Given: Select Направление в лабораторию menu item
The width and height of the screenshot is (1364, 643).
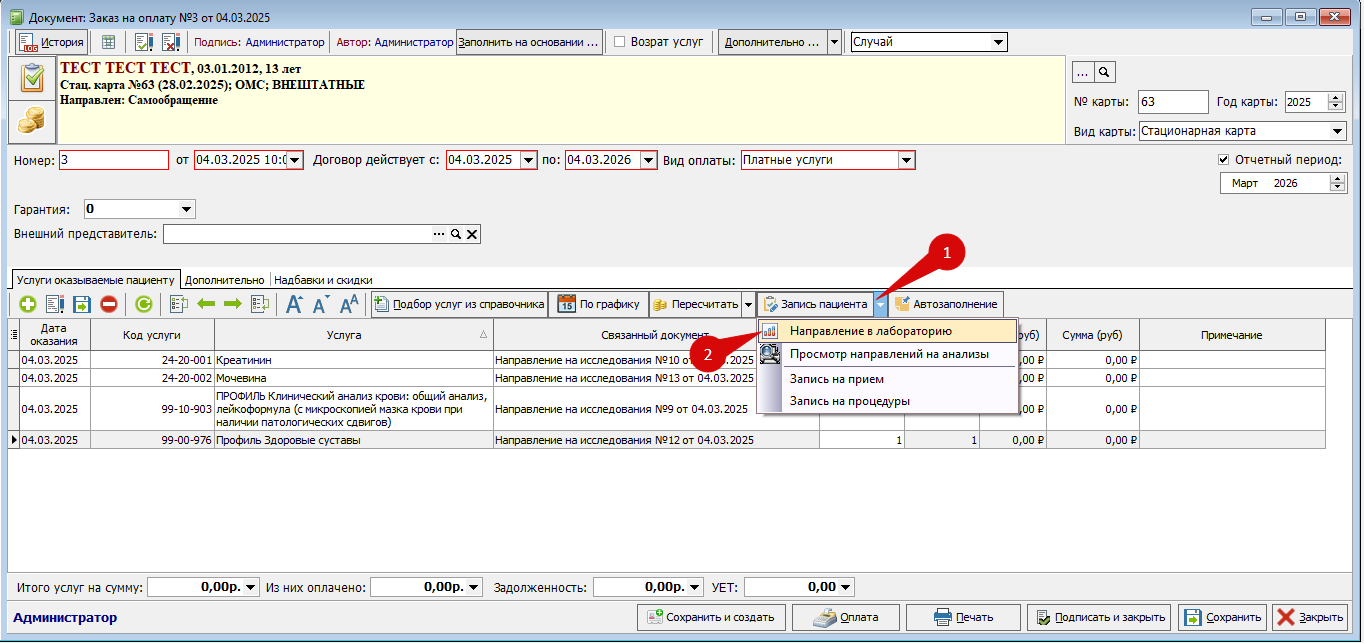Looking at the screenshot, I should [870, 331].
